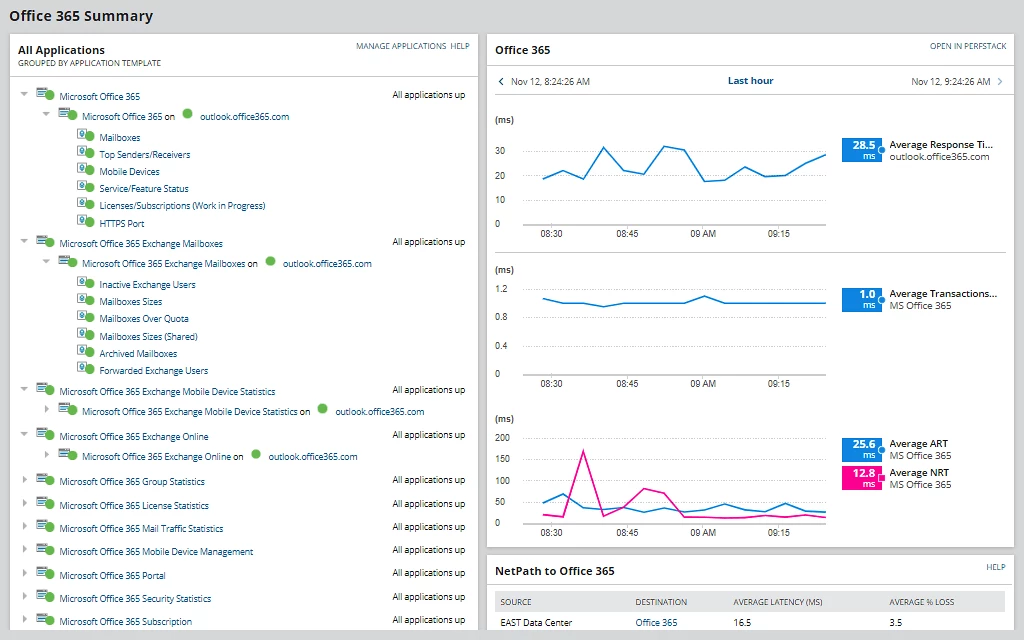Open Office 365 destination link in NetPath
This screenshot has width=1024, height=640.
[656, 622]
